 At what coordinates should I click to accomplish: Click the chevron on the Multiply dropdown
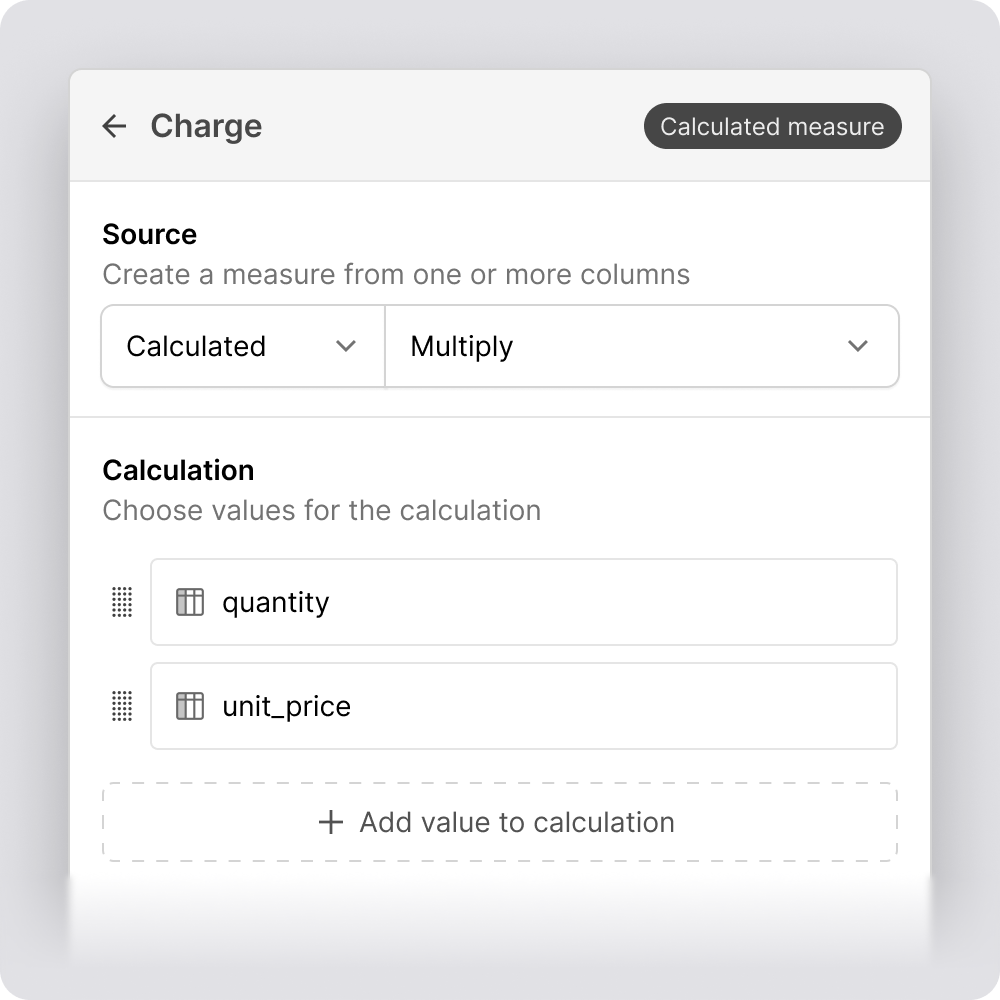click(857, 346)
